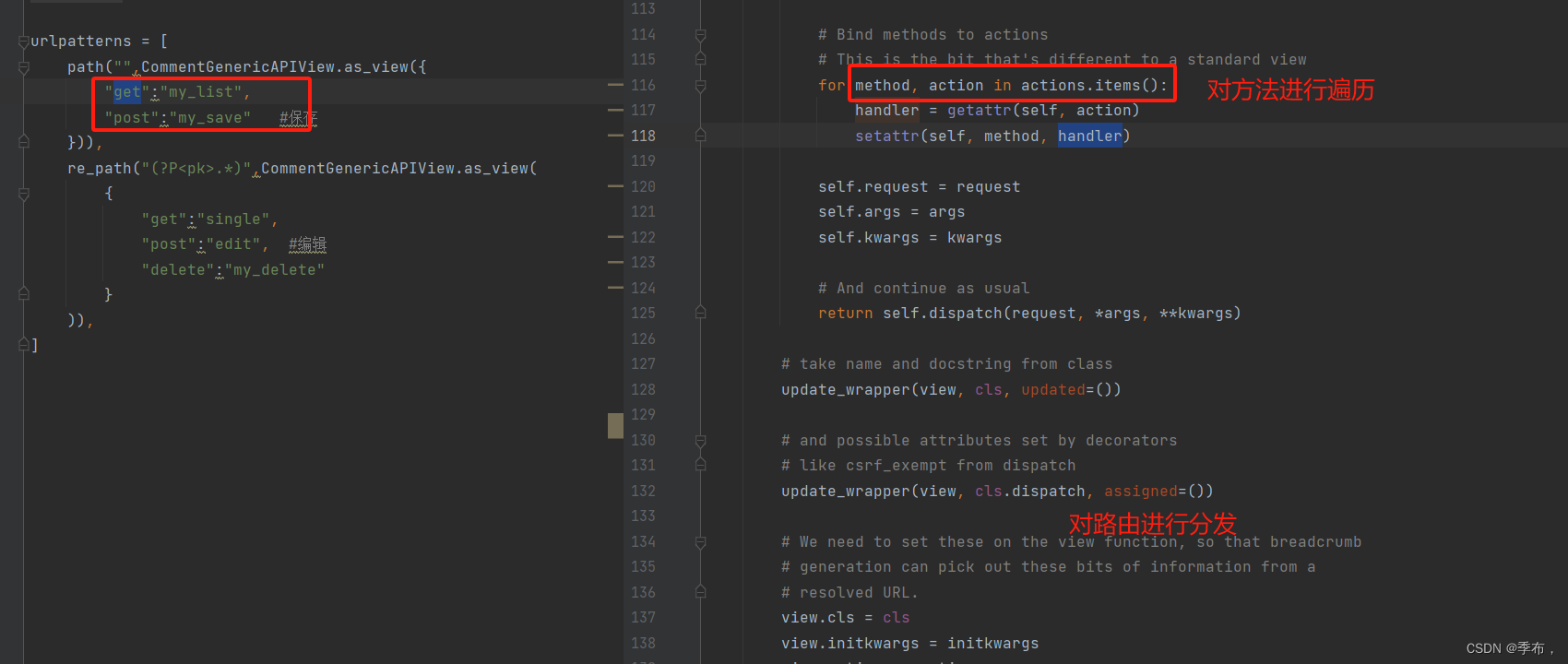This screenshot has height=664, width=1568.
Task: Click the fold end marker on the closing bracket ]
Action: (24, 345)
